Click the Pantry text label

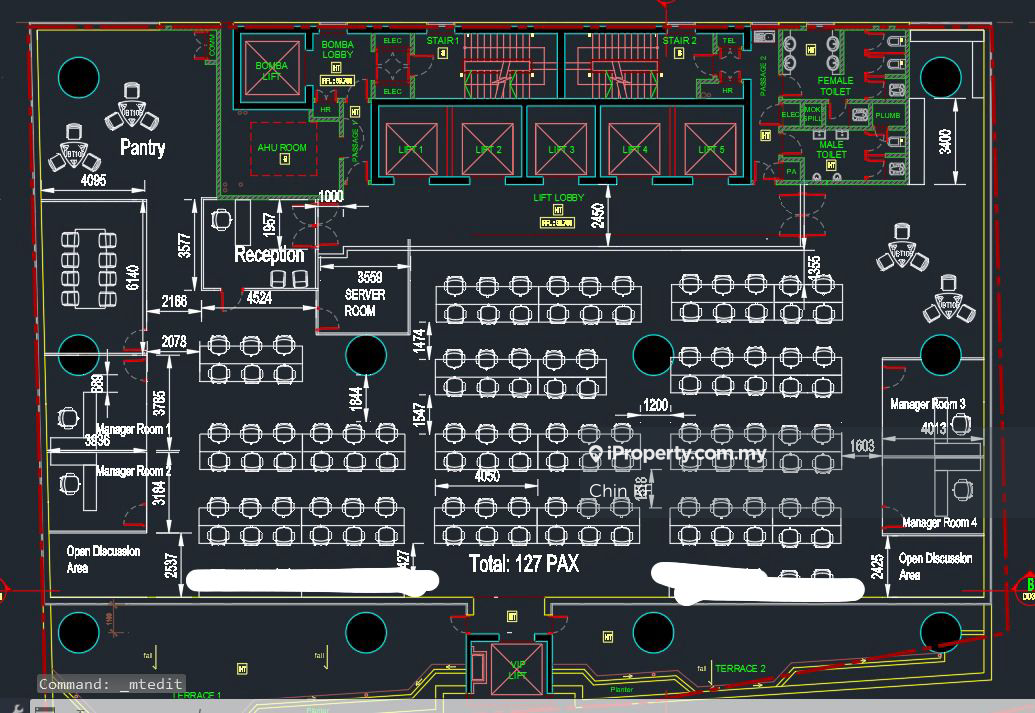click(x=143, y=148)
